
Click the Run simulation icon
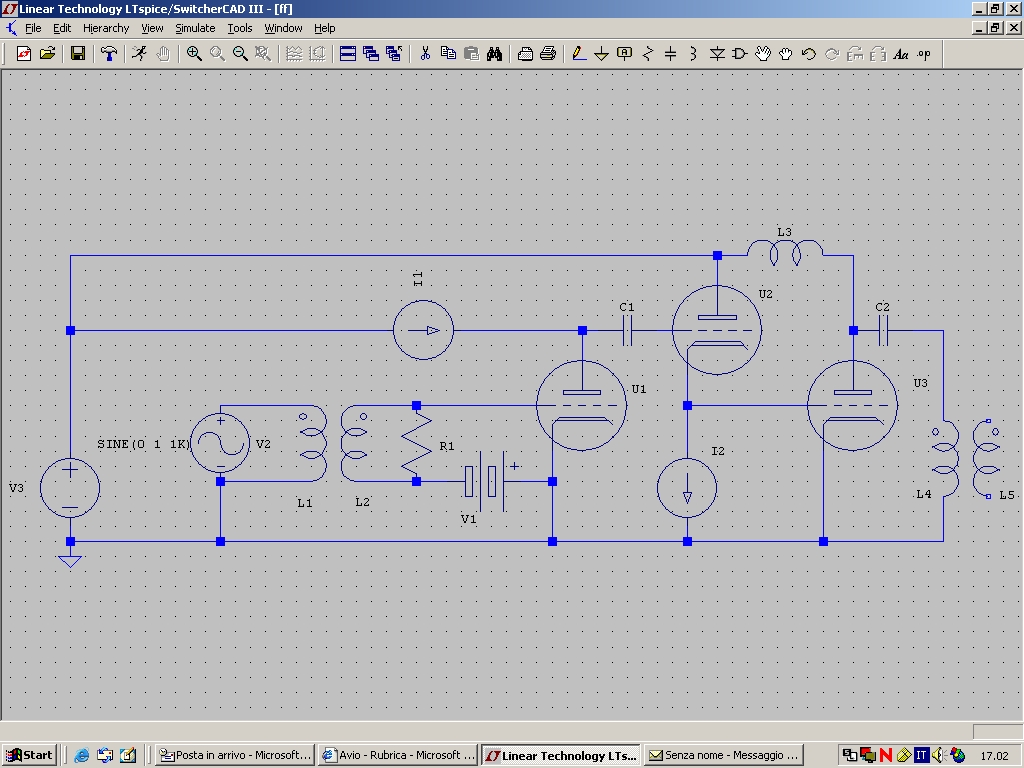click(139, 54)
